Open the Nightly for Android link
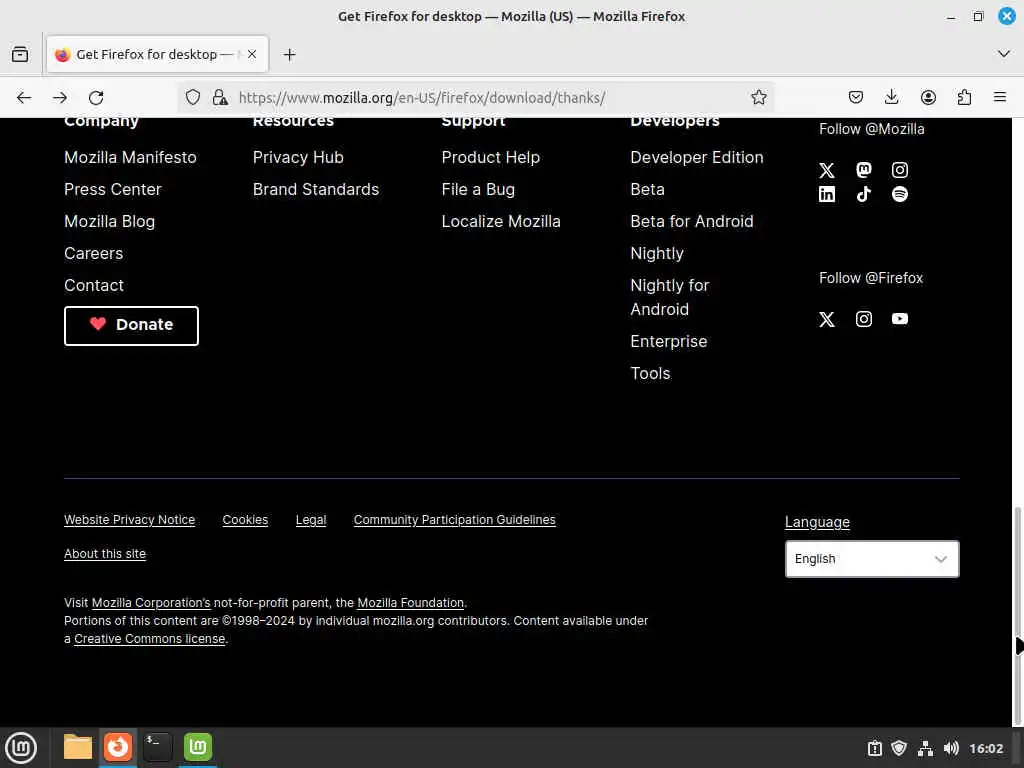 pos(669,297)
